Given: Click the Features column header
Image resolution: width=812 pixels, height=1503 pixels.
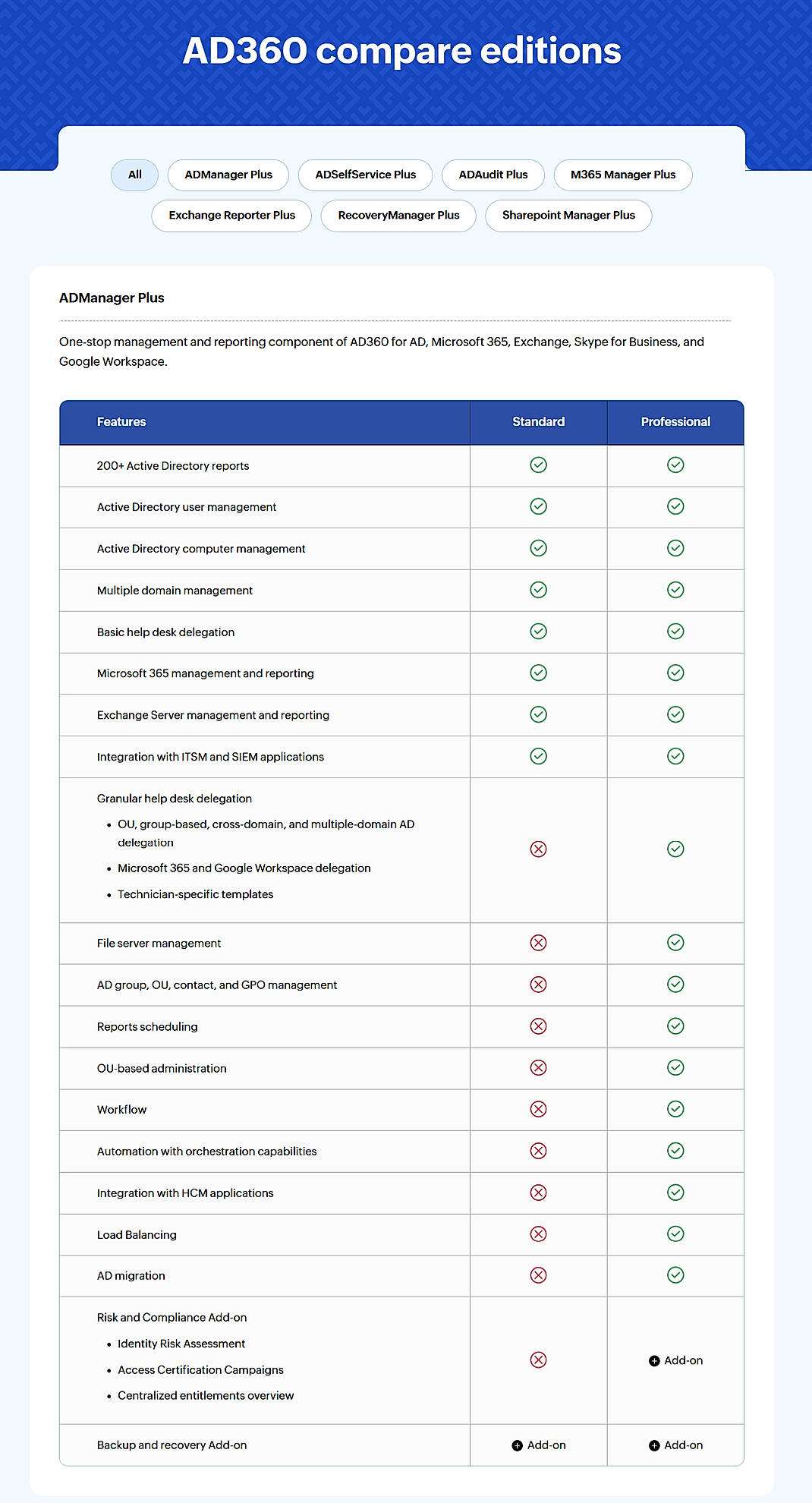Looking at the screenshot, I should click(x=122, y=422).
